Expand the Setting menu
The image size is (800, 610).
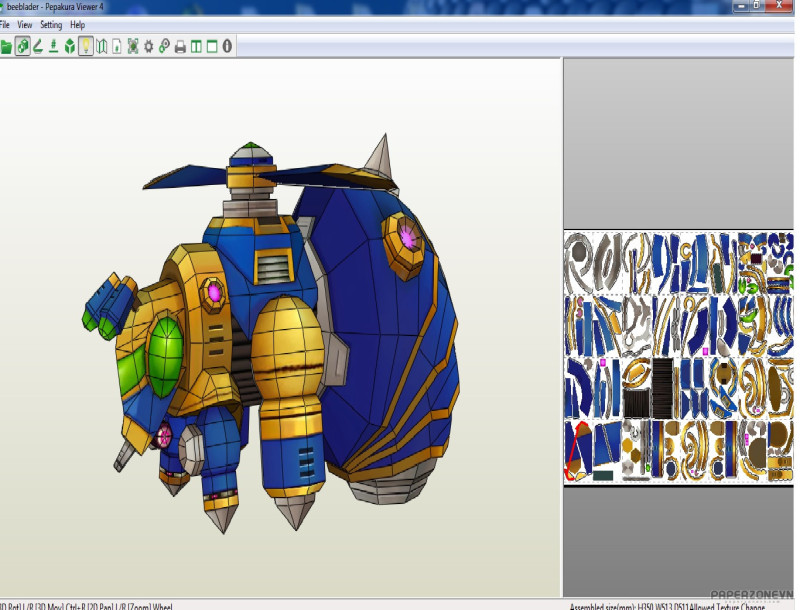pos(50,24)
